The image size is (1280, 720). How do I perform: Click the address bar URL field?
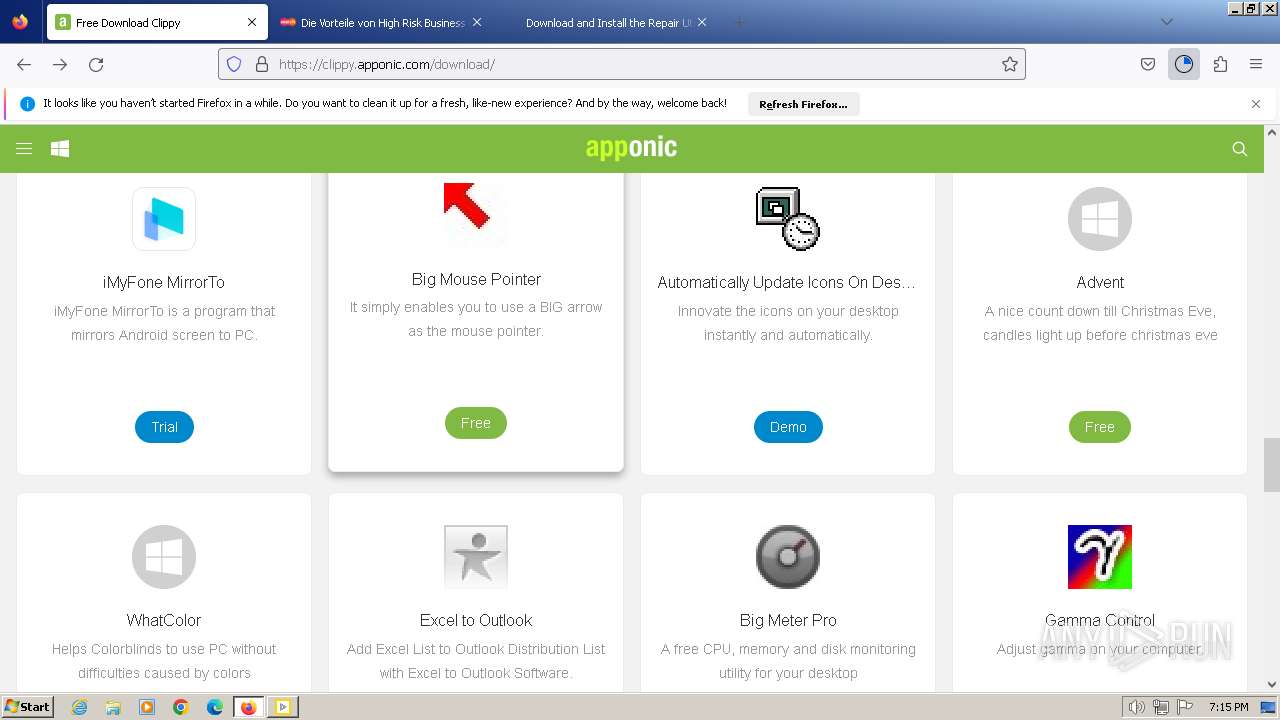tap(622, 64)
